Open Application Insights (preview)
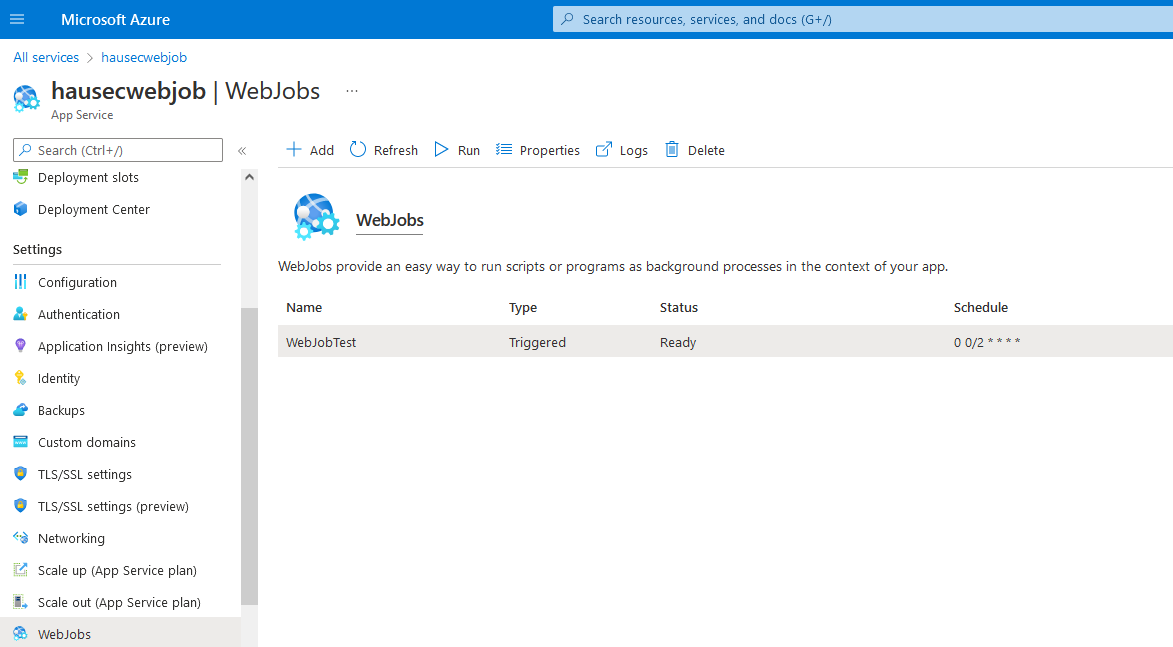This screenshot has height=647, width=1173. (x=123, y=346)
